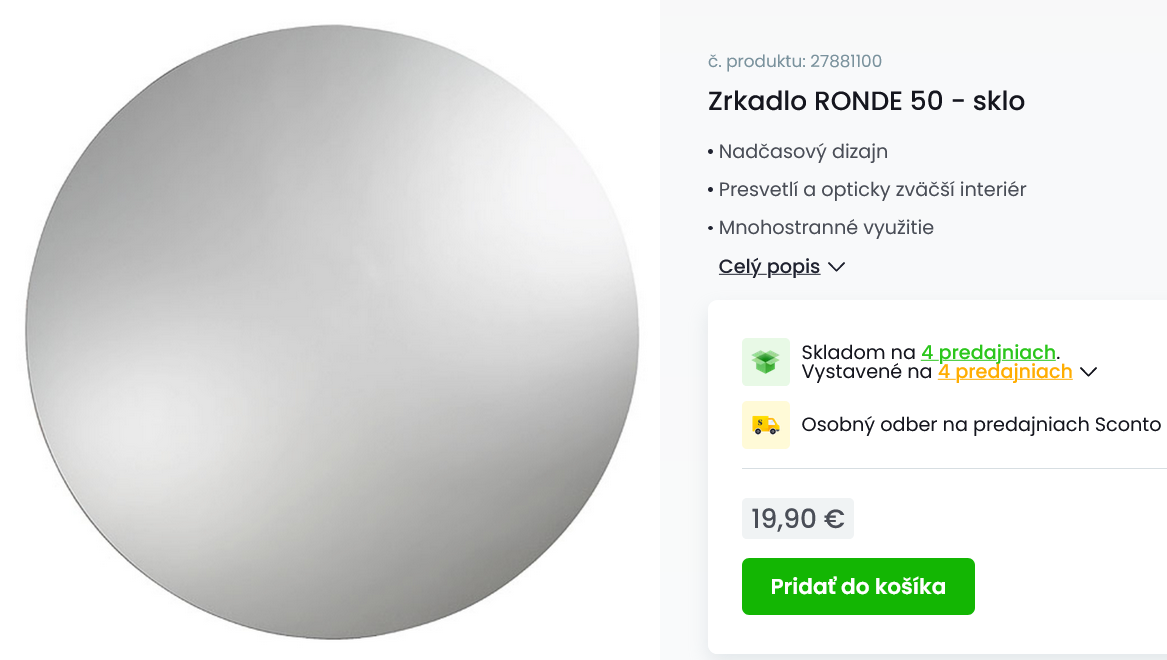Select the product image of the mirror
Image resolution: width=1167 pixels, height=660 pixels.
point(330,330)
